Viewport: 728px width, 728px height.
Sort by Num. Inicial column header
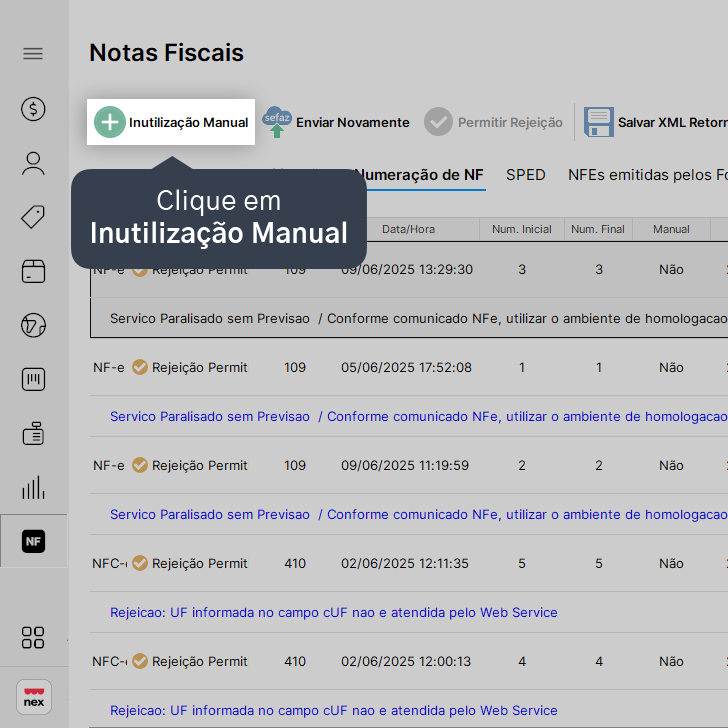[522, 229]
